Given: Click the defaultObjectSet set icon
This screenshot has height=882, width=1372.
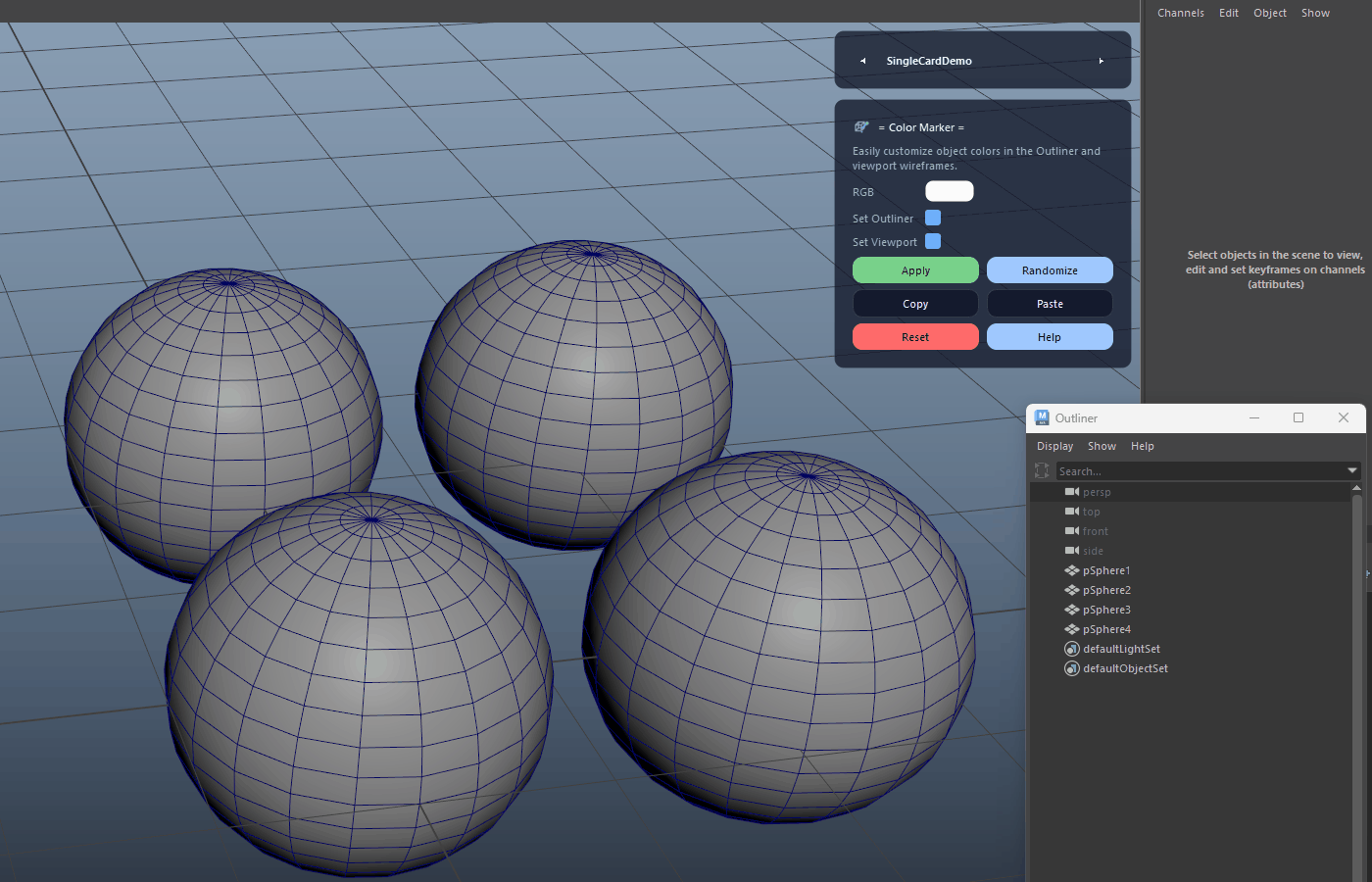Looking at the screenshot, I should (1072, 668).
